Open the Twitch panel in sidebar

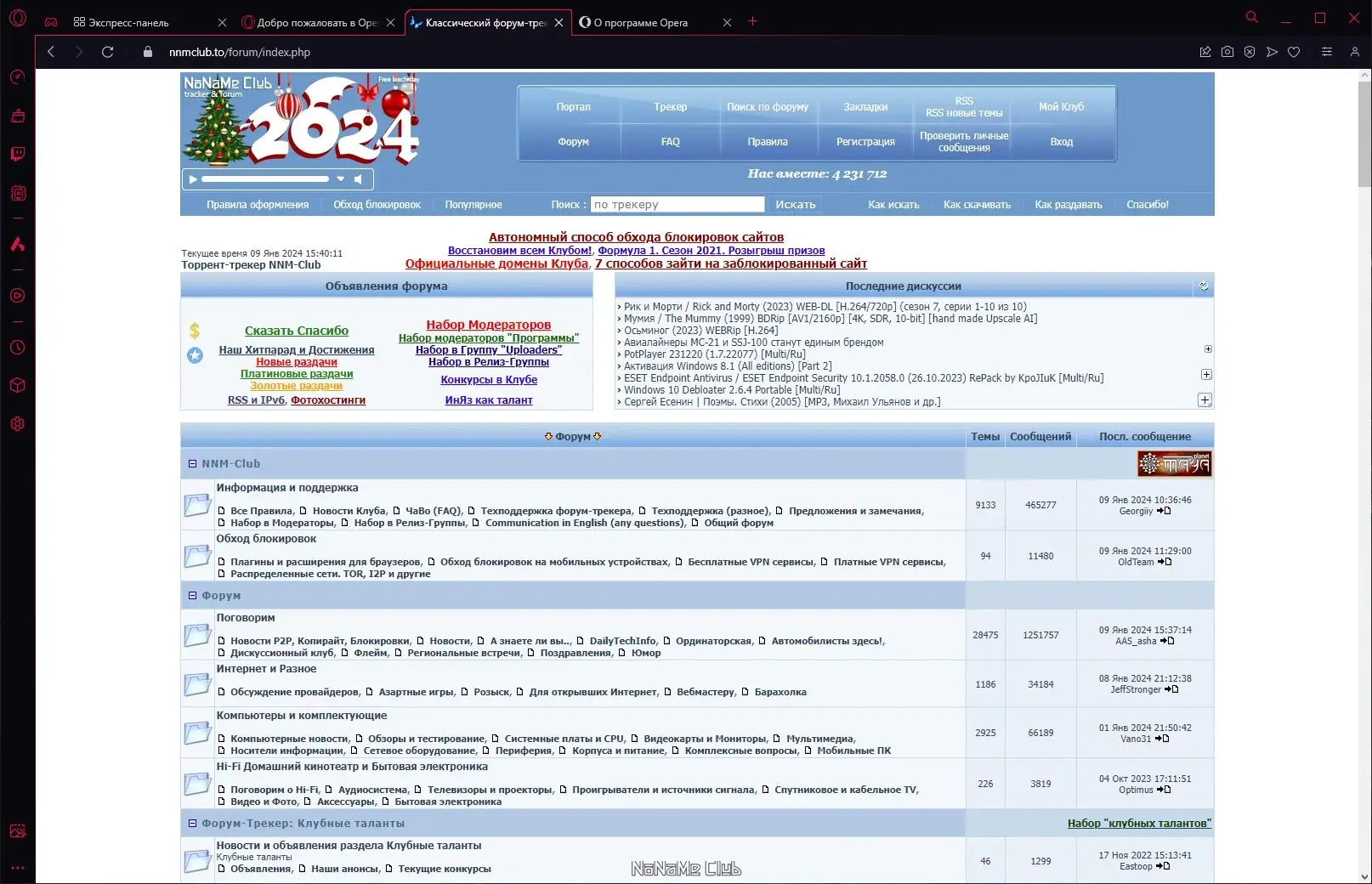click(x=18, y=154)
